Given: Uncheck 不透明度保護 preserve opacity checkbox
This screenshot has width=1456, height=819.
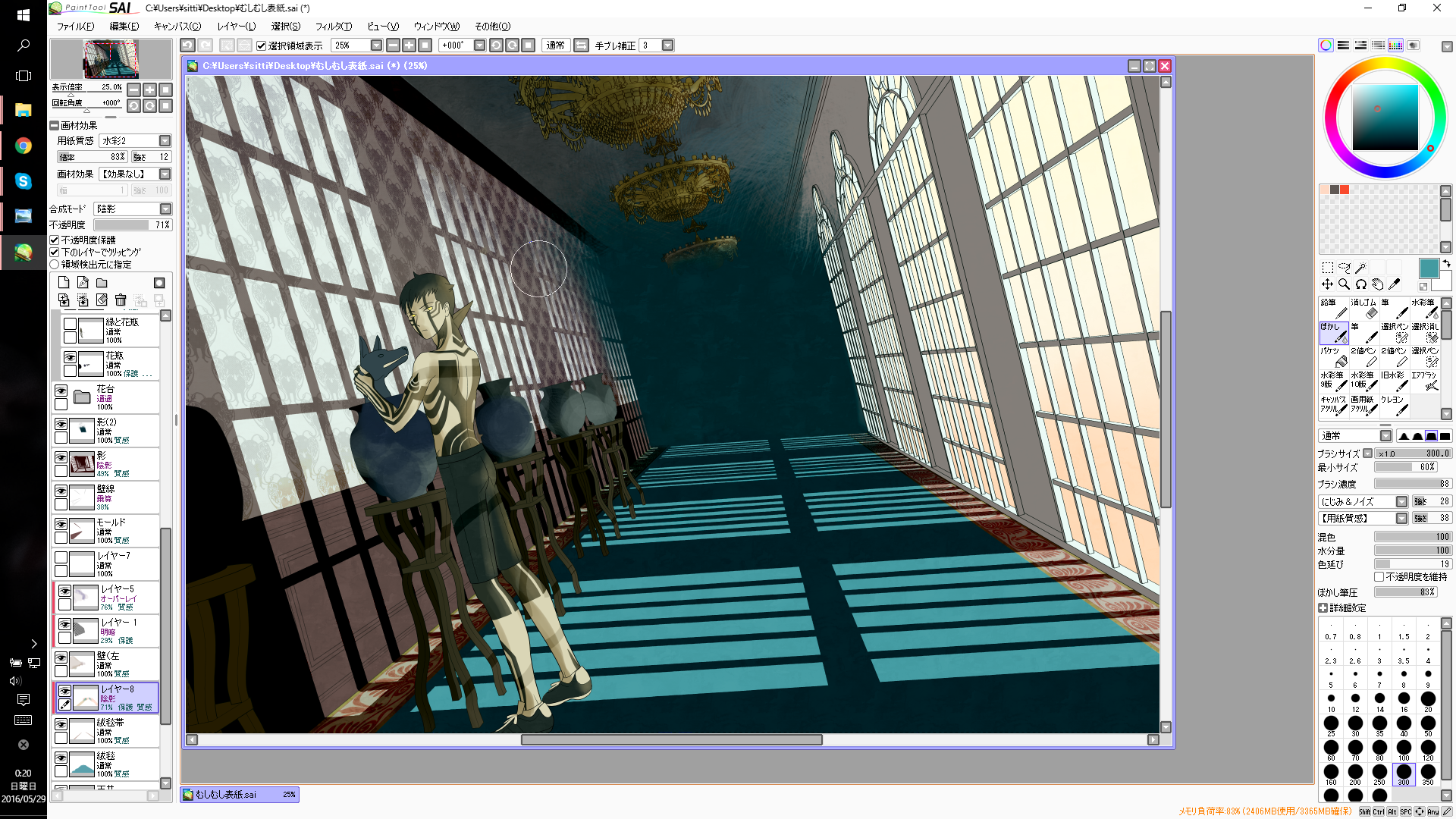Looking at the screenshot, I should coord(55,240).
